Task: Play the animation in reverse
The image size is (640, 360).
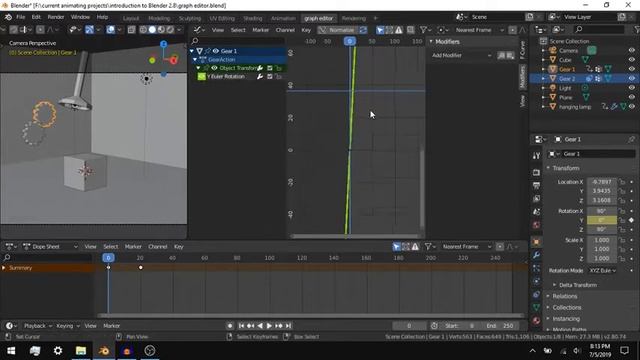Action: (260, 326)
